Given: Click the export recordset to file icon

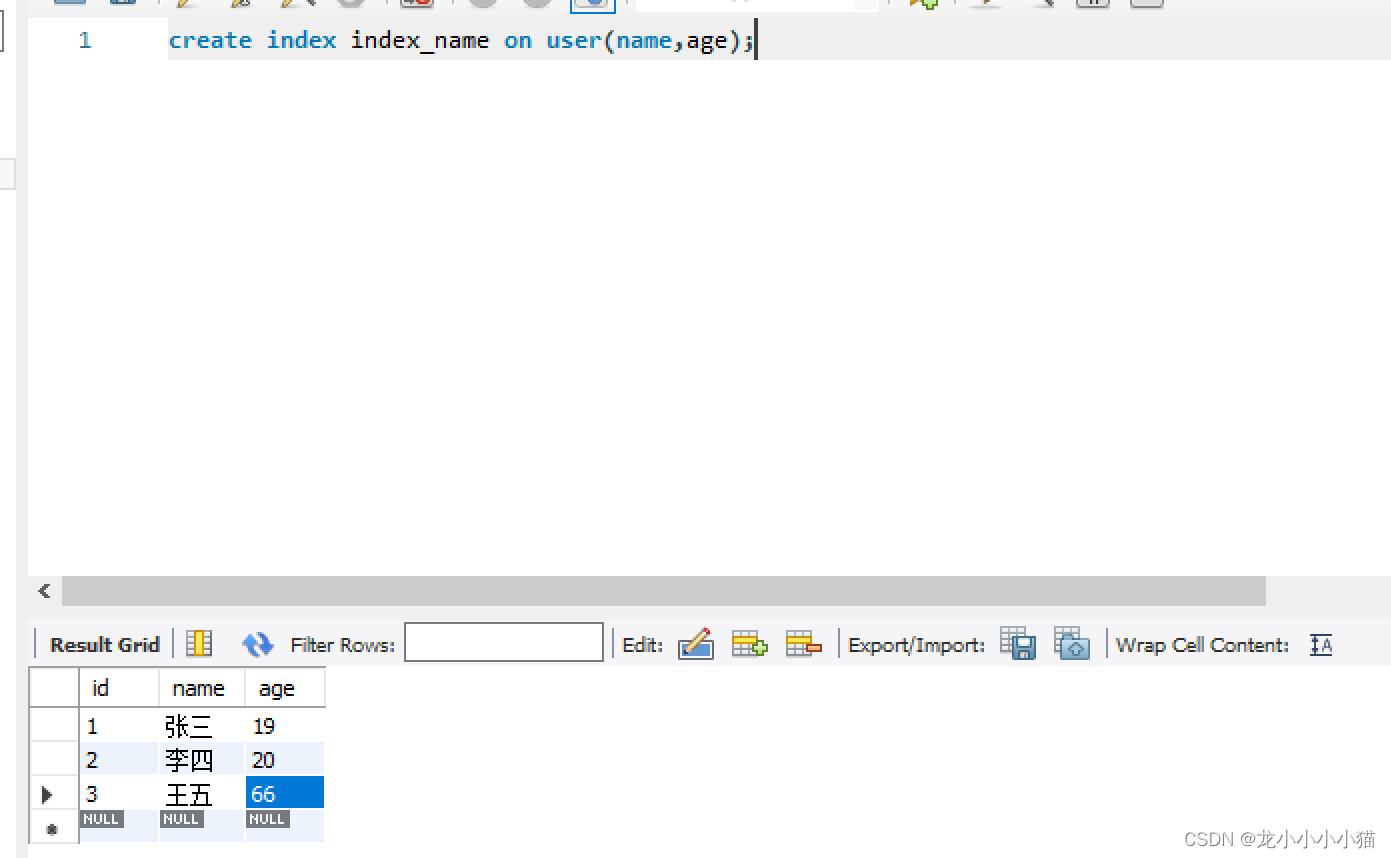Looking at the screenshot, I should tap(1018, 643).
